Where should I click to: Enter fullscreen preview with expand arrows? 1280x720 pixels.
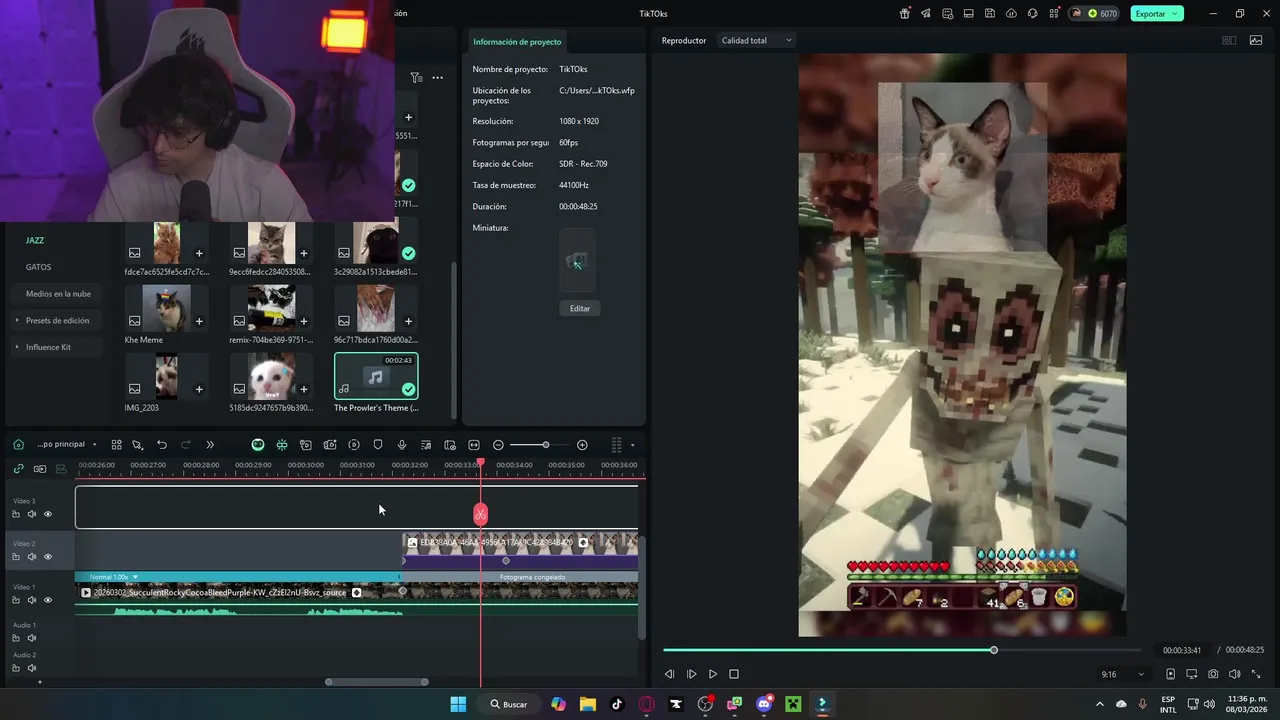coord(1257,675)
